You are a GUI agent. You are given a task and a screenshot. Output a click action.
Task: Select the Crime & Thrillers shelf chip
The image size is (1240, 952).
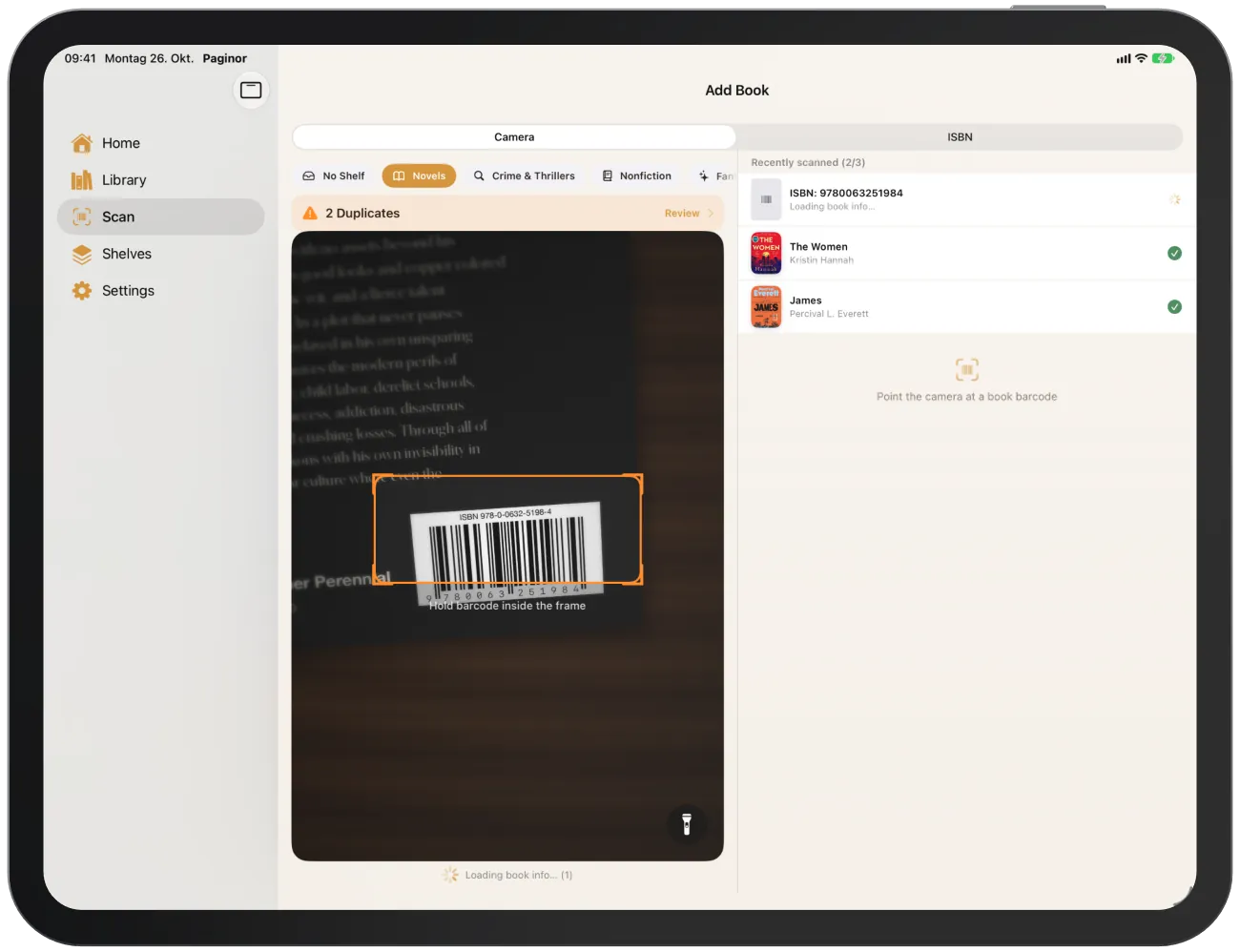tap(525, 176)
